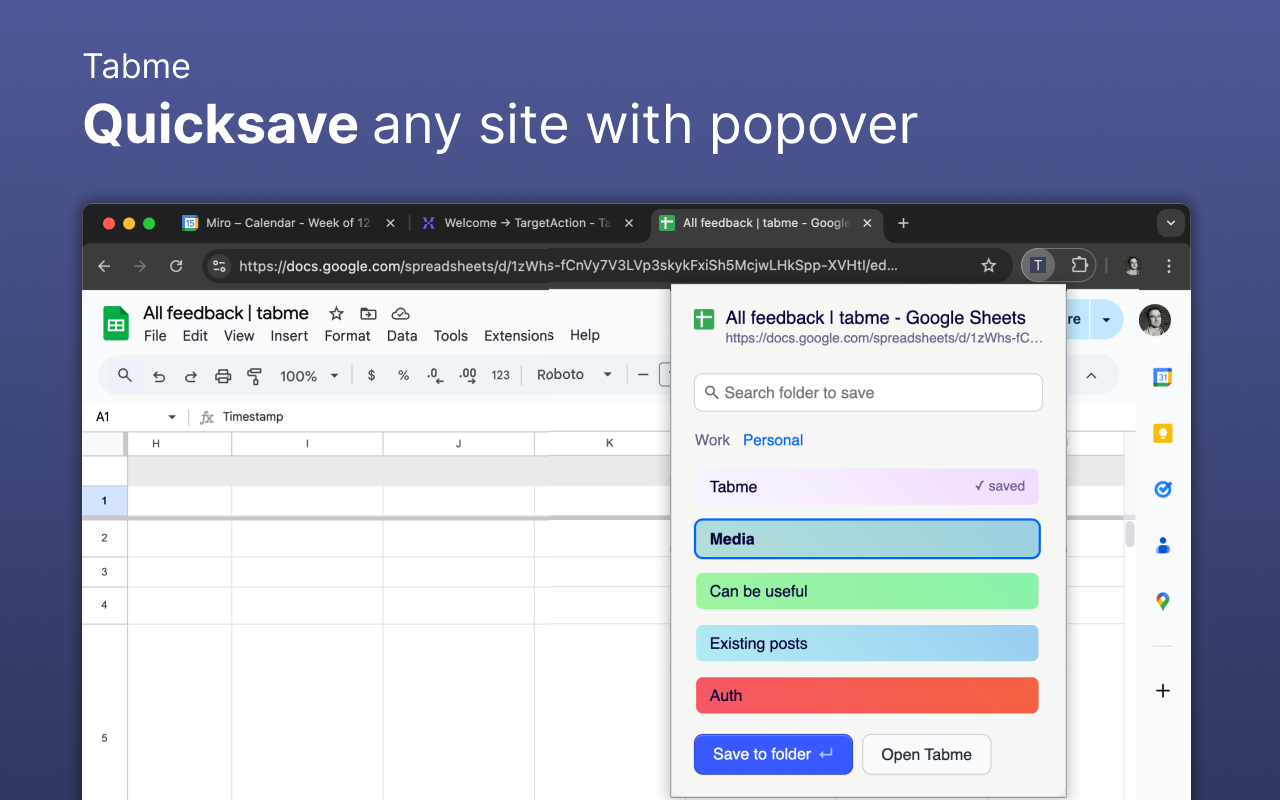Open the Tools menu
The height and width of the screenshot is (800, 1280).
tap(451, 336)
